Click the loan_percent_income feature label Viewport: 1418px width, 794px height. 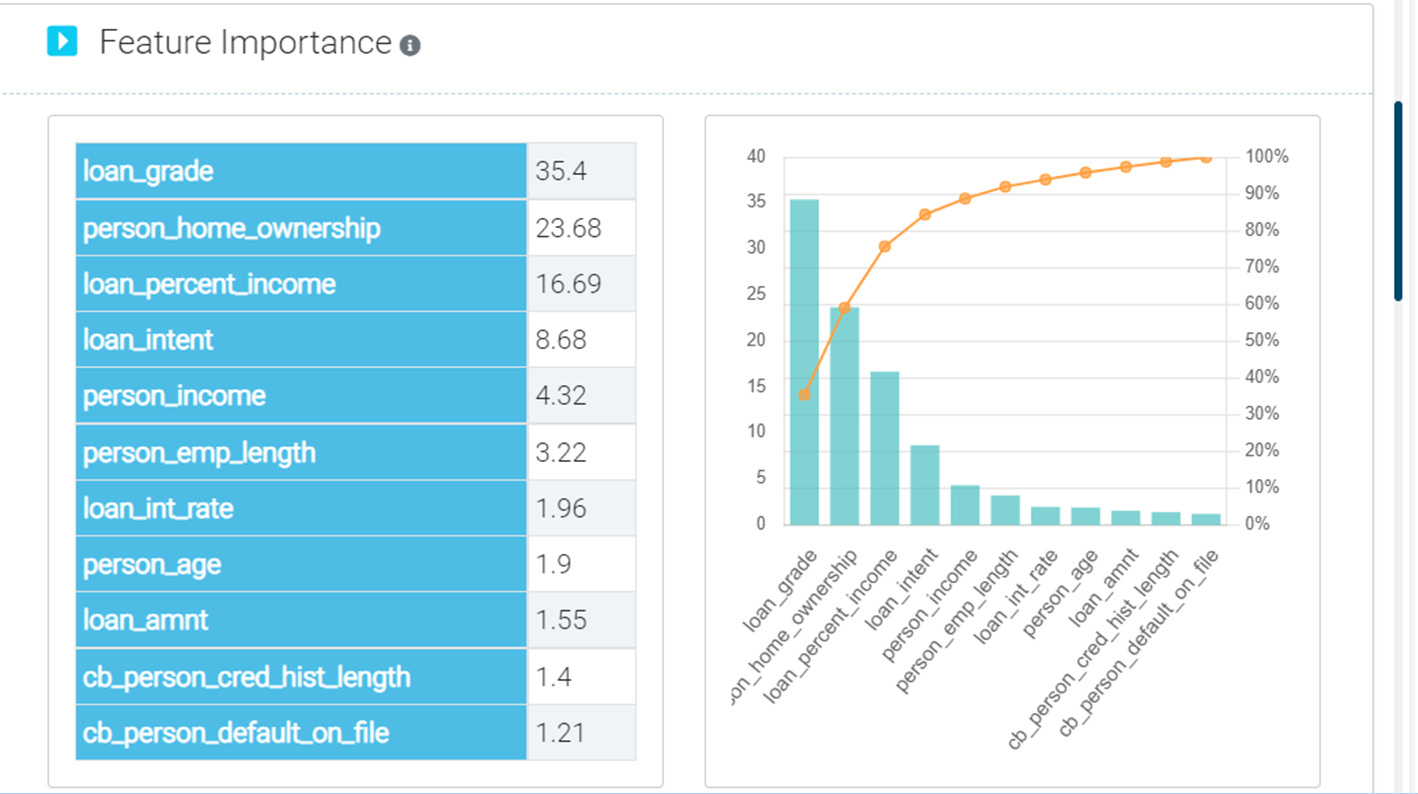point(209,284)
